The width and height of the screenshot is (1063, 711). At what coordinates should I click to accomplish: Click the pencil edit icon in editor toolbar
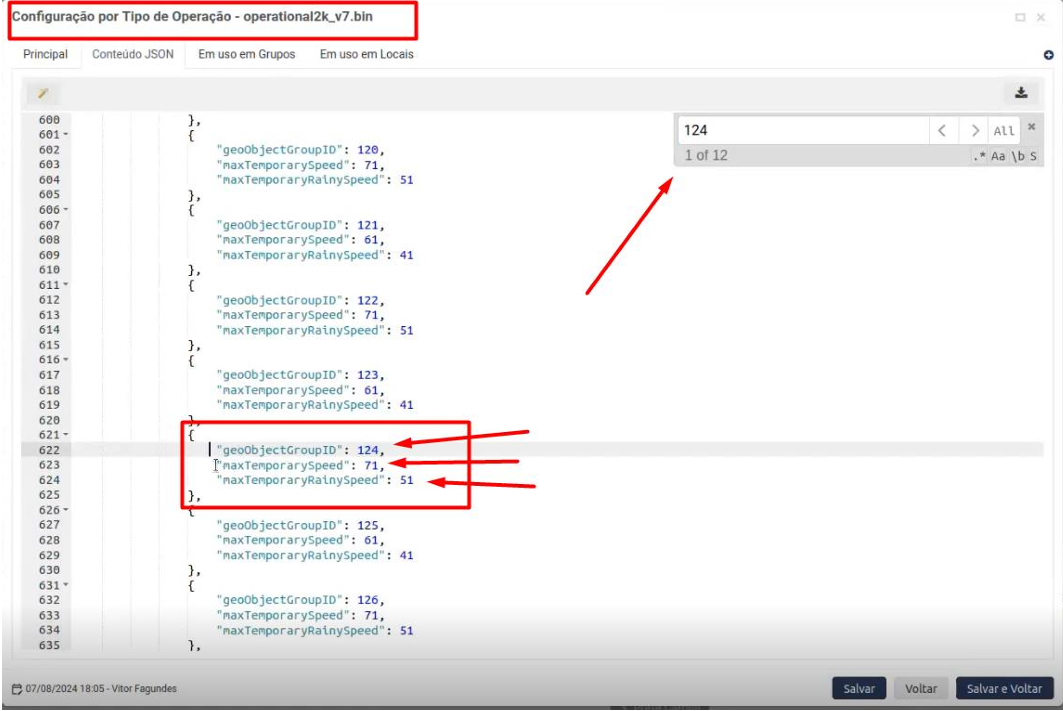point(43,93)
